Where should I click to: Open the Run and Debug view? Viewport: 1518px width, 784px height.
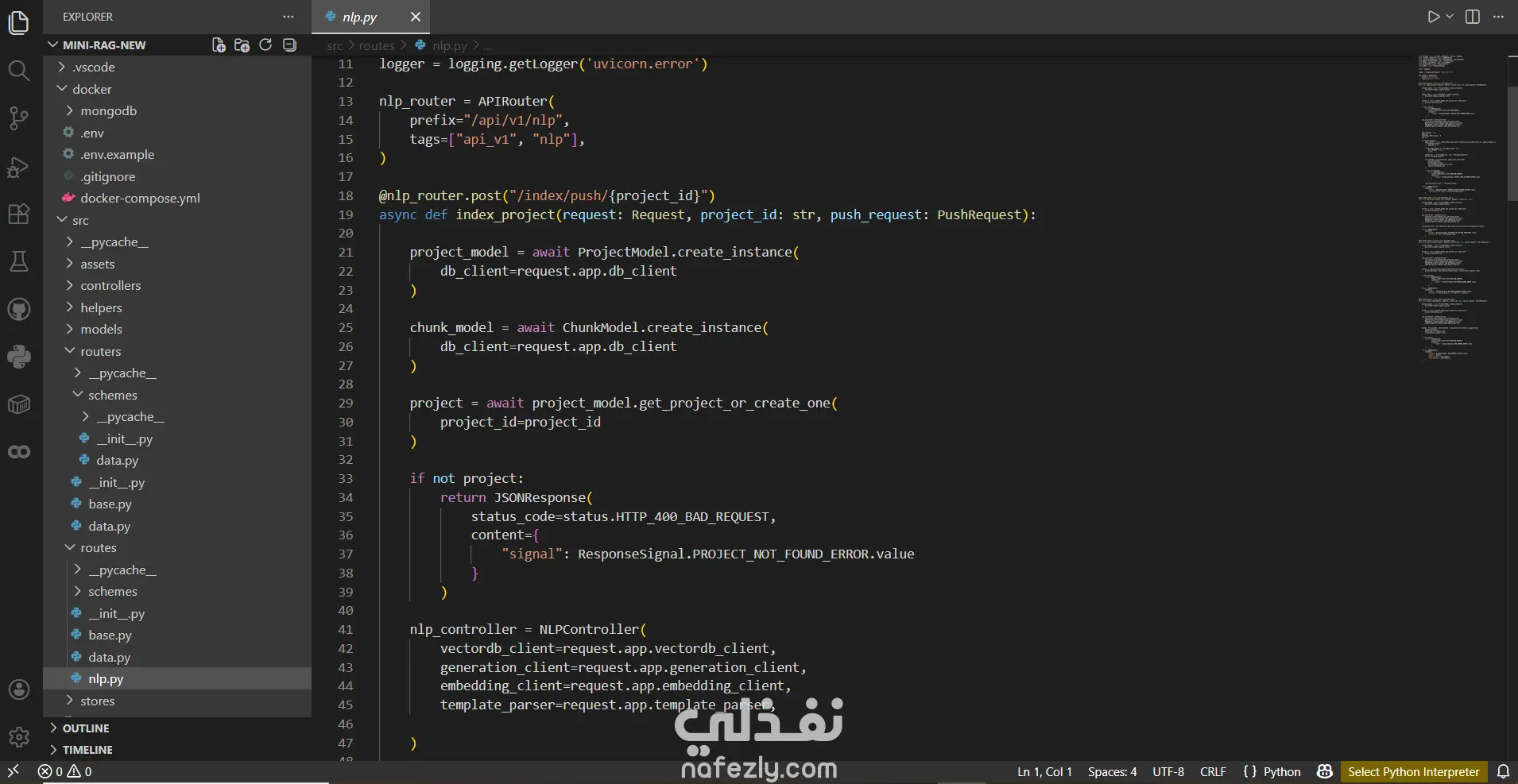click(x=18, y=167)
